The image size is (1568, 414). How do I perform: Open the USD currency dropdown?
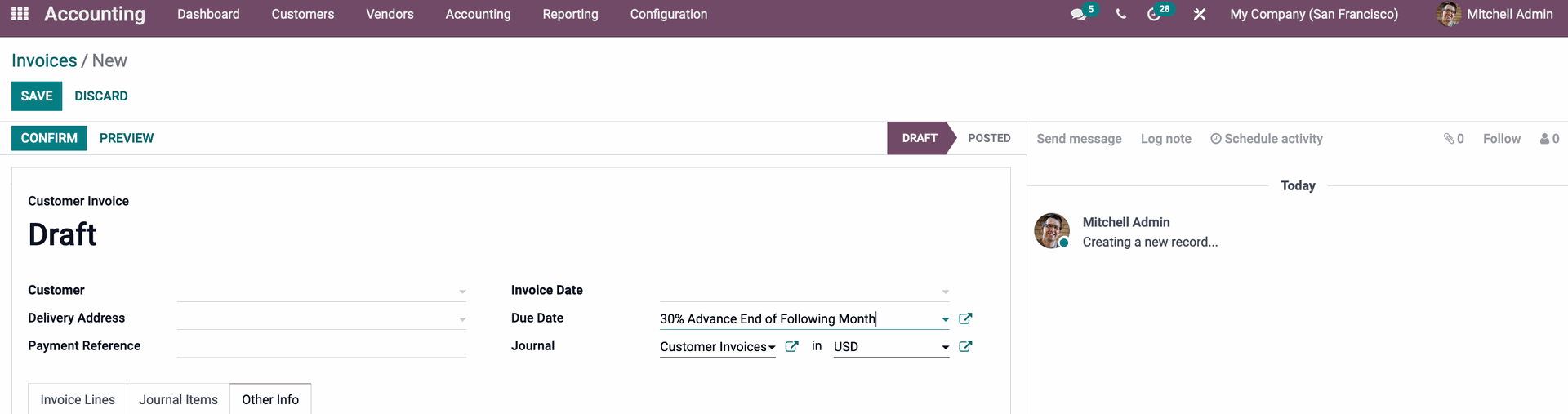[x=945, y=347]
